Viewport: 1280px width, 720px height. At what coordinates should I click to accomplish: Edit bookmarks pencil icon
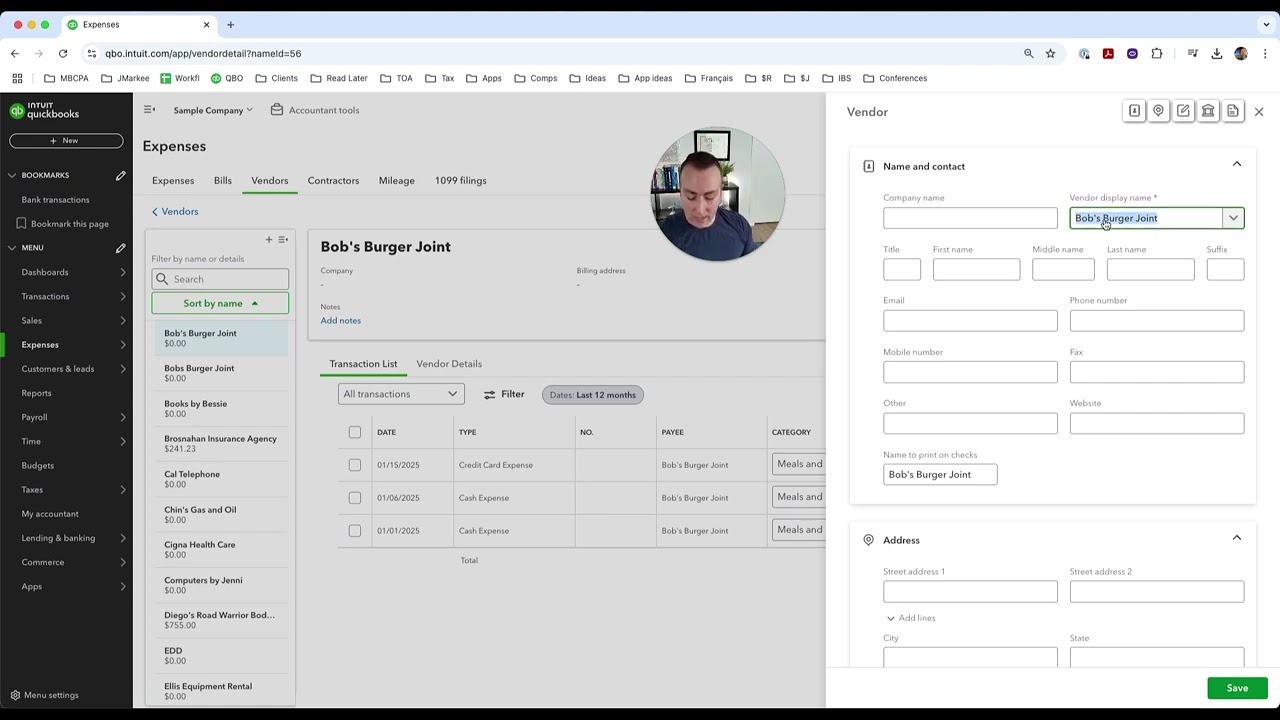coord(121,175)
